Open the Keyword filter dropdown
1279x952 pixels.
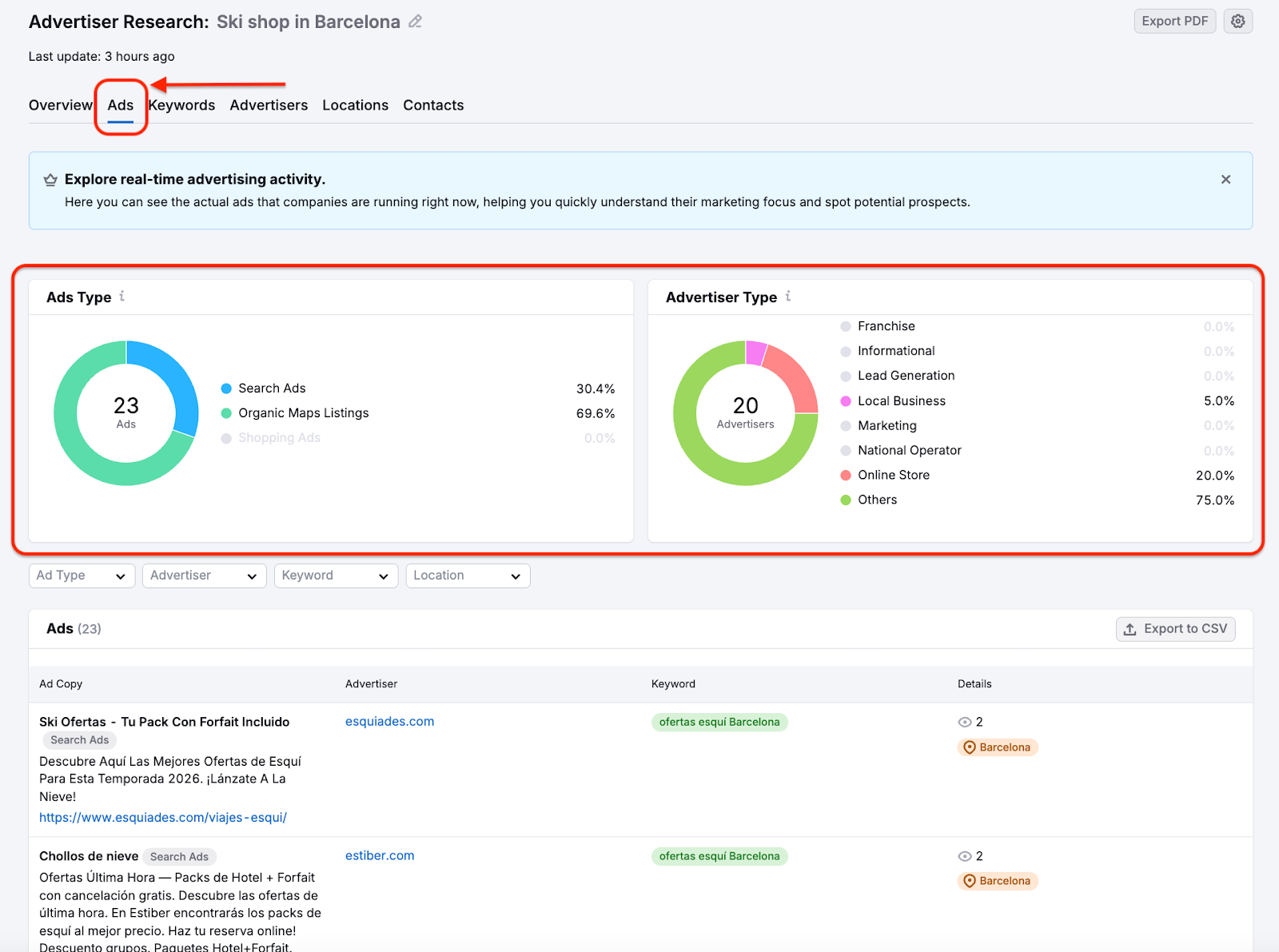coord(336,575)
